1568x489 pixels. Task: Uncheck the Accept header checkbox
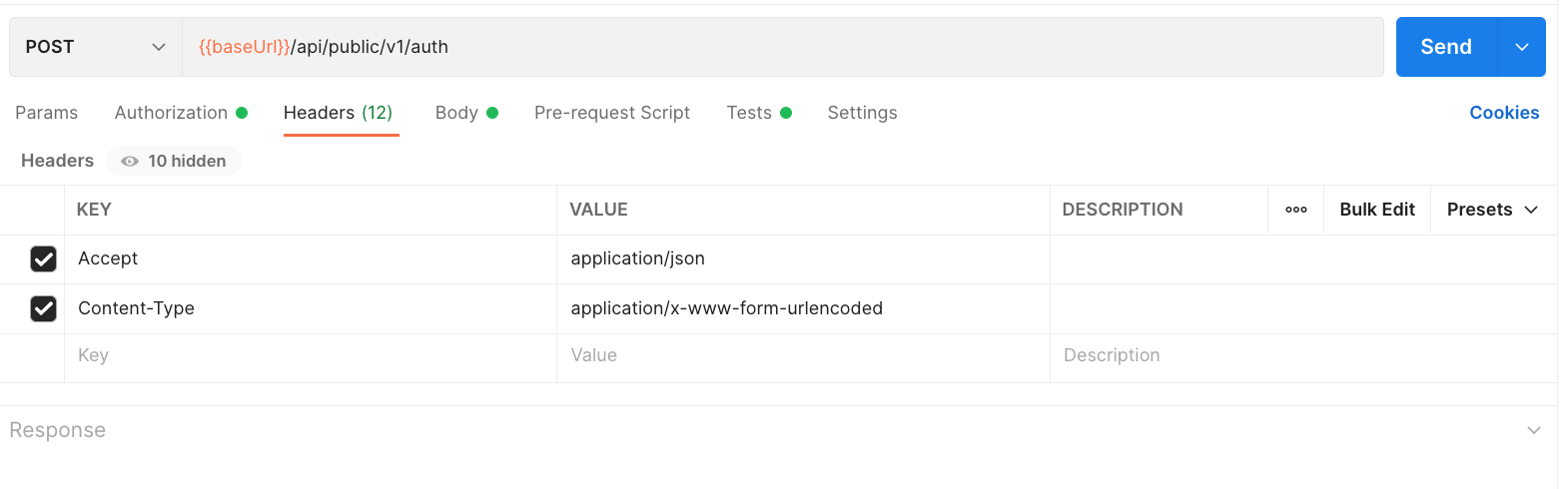pyautogui.click(x=43, y=259)
